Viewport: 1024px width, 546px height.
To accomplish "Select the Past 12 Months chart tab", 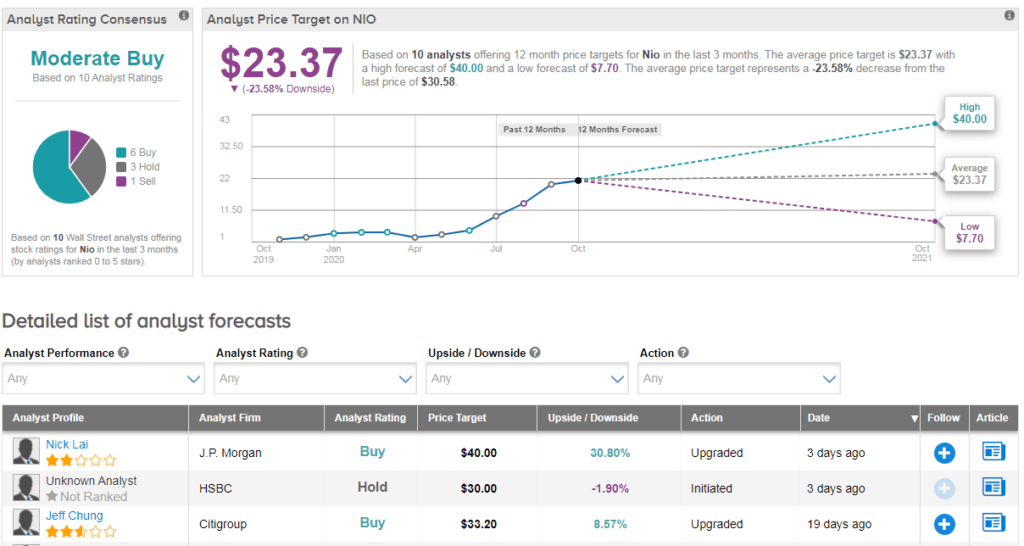I will coord(534,129).
